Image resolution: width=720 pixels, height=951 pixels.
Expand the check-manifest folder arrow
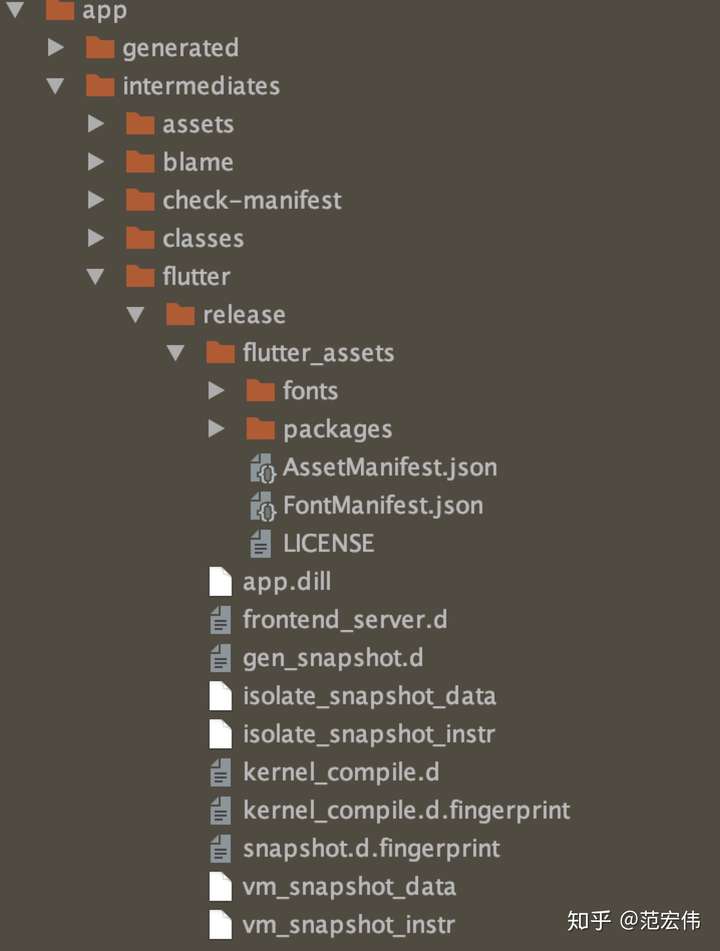96,200
